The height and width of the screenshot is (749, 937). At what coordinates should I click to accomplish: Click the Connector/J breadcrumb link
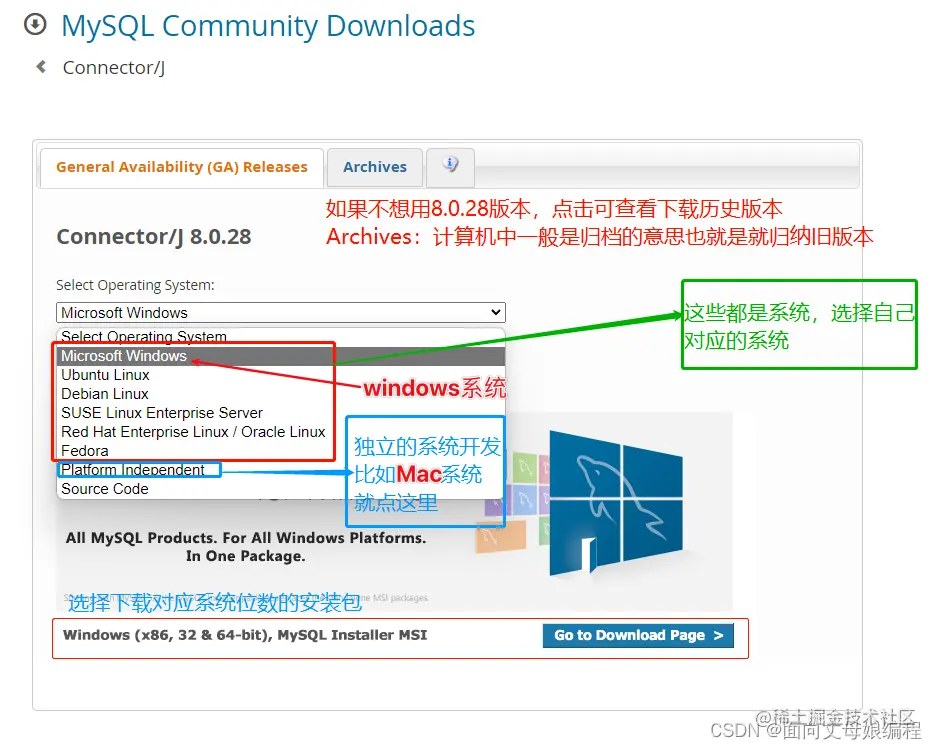pos(114,68)
